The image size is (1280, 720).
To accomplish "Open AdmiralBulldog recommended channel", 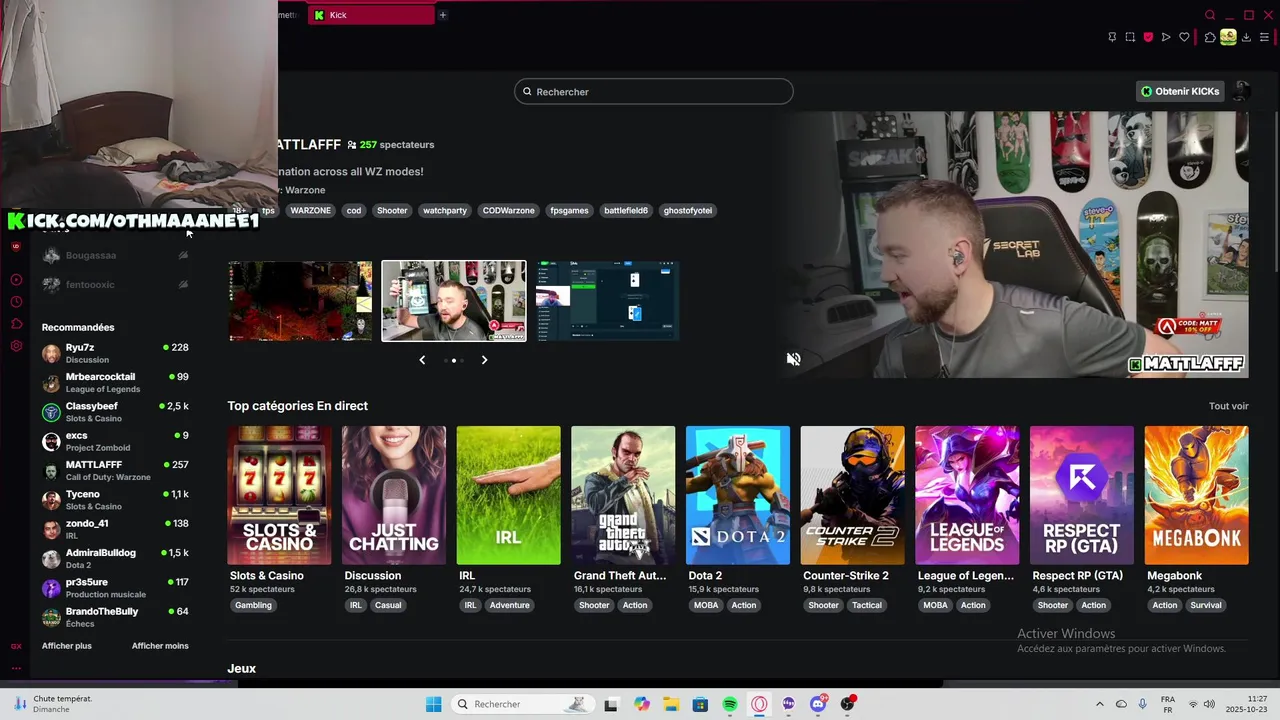I will [x=115, y=558].
